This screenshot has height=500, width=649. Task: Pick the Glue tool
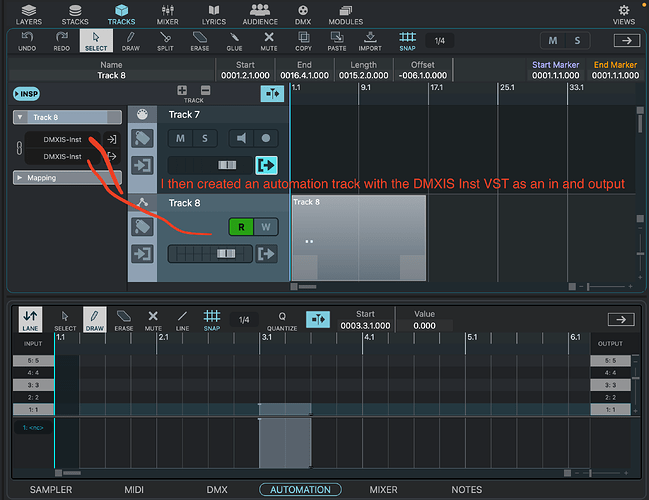point(234,41)
